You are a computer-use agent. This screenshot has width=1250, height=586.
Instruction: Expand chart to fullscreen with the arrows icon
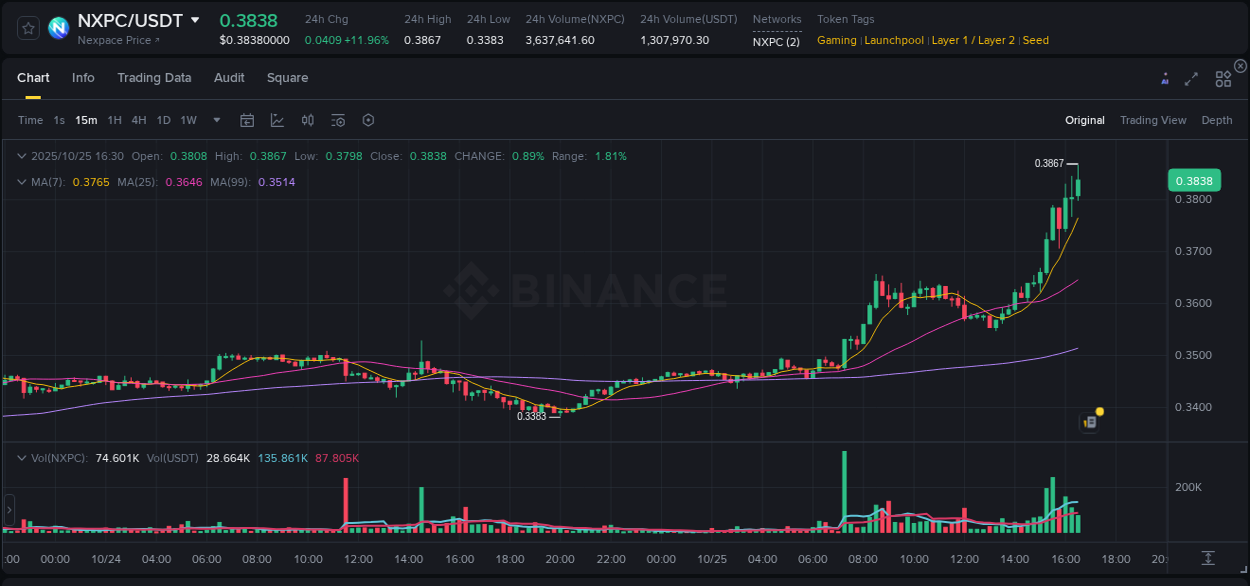click(1191, 77)
